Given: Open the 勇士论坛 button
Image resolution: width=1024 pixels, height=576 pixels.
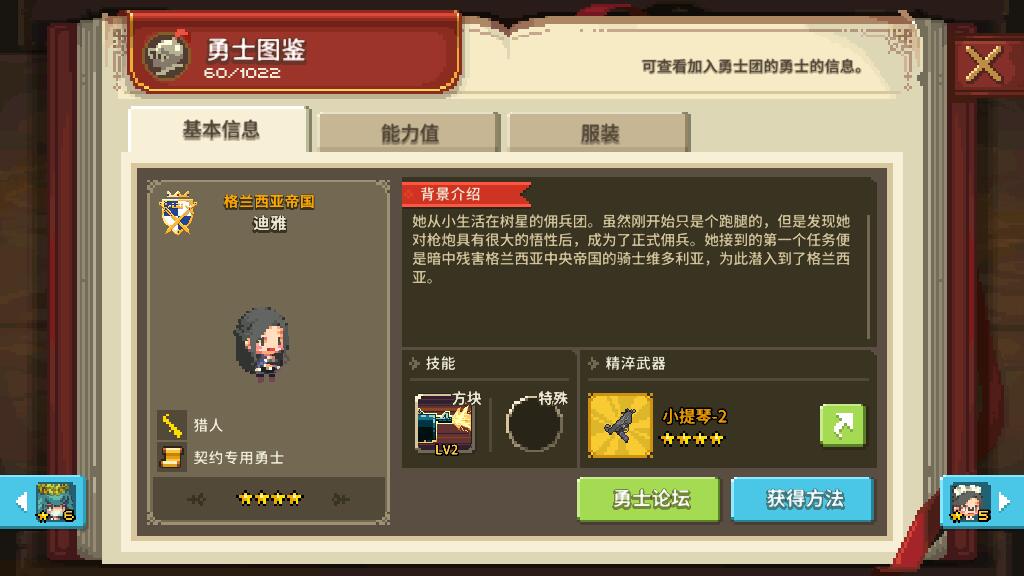Looking at the screenshot, I should pyautogui.click(x=649, y=500).
